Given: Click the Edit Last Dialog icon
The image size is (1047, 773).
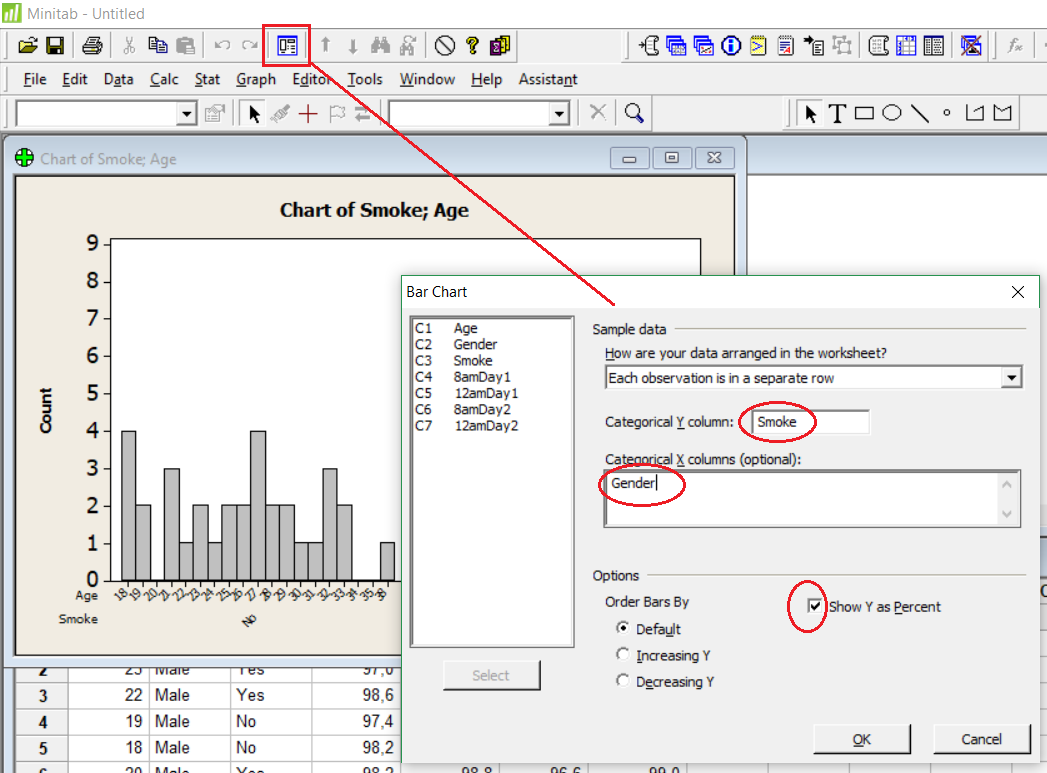Looking at the screenshot, I should 287,45.
